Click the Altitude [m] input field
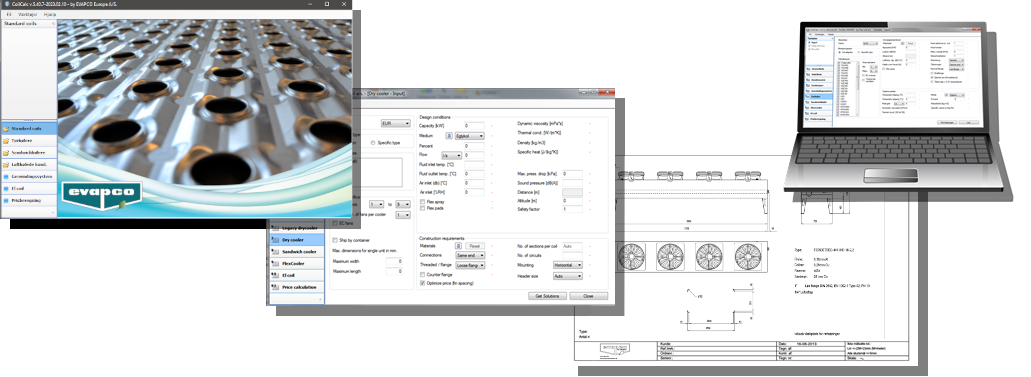This screenshot has width=1031, height=377. coord(572,201)
